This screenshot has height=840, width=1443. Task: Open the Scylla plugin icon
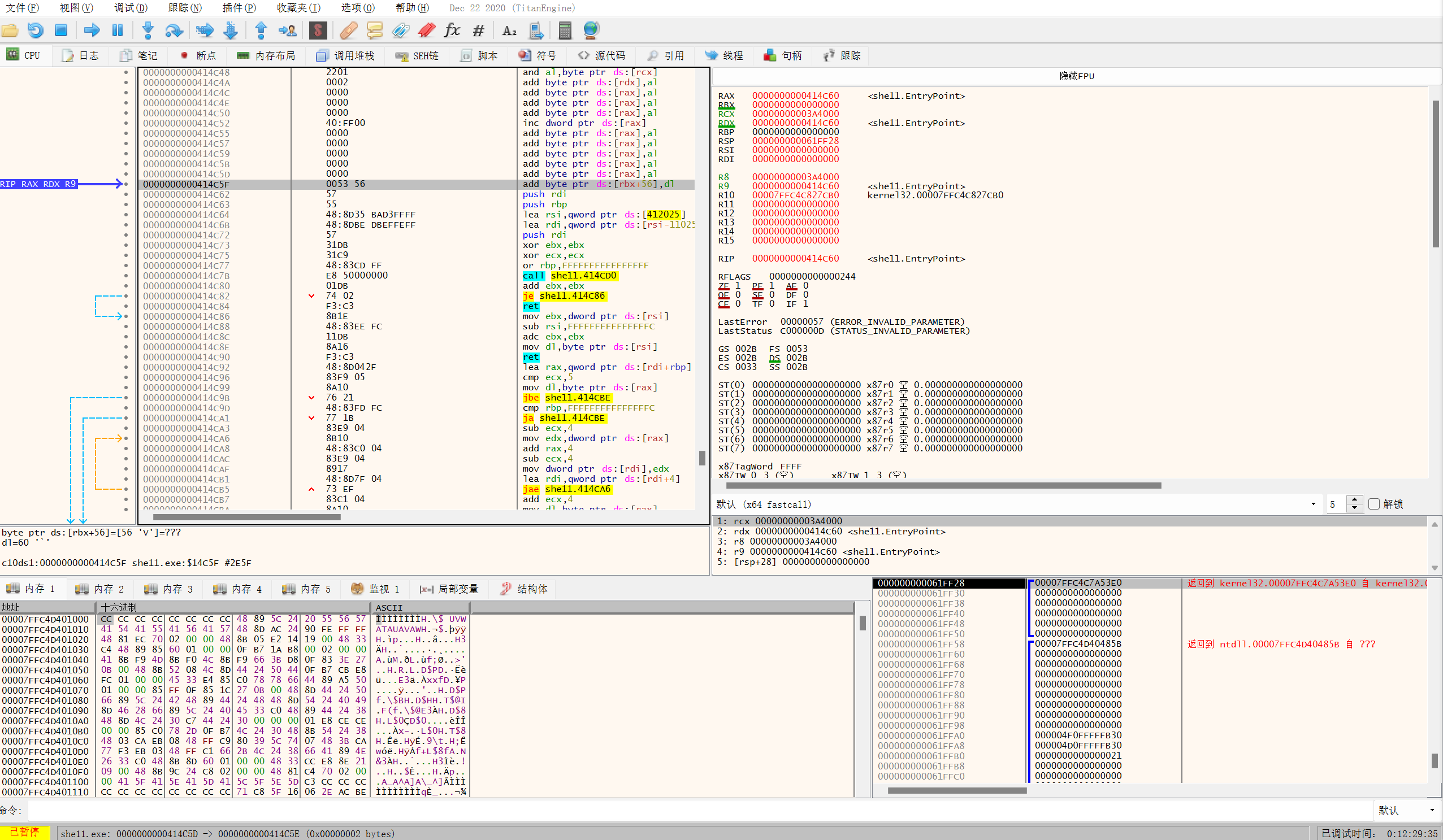pos(318,31)
